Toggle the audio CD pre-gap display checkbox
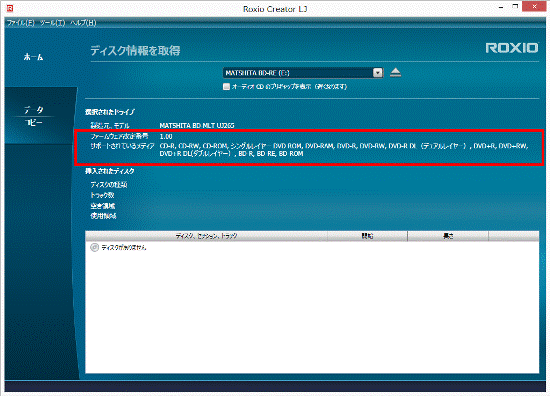 point(227,86)
